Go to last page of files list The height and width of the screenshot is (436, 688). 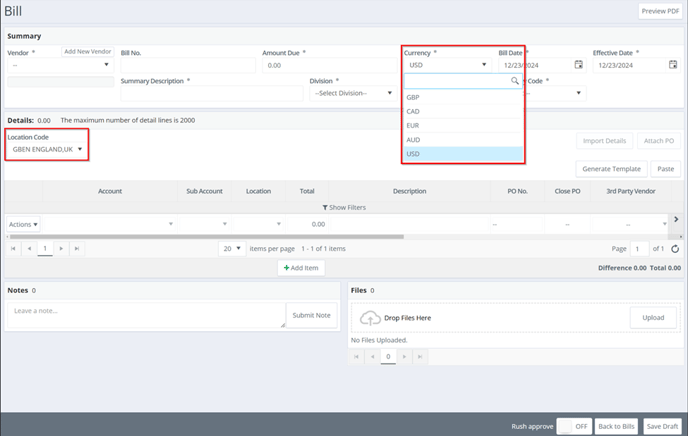[420, 357]
